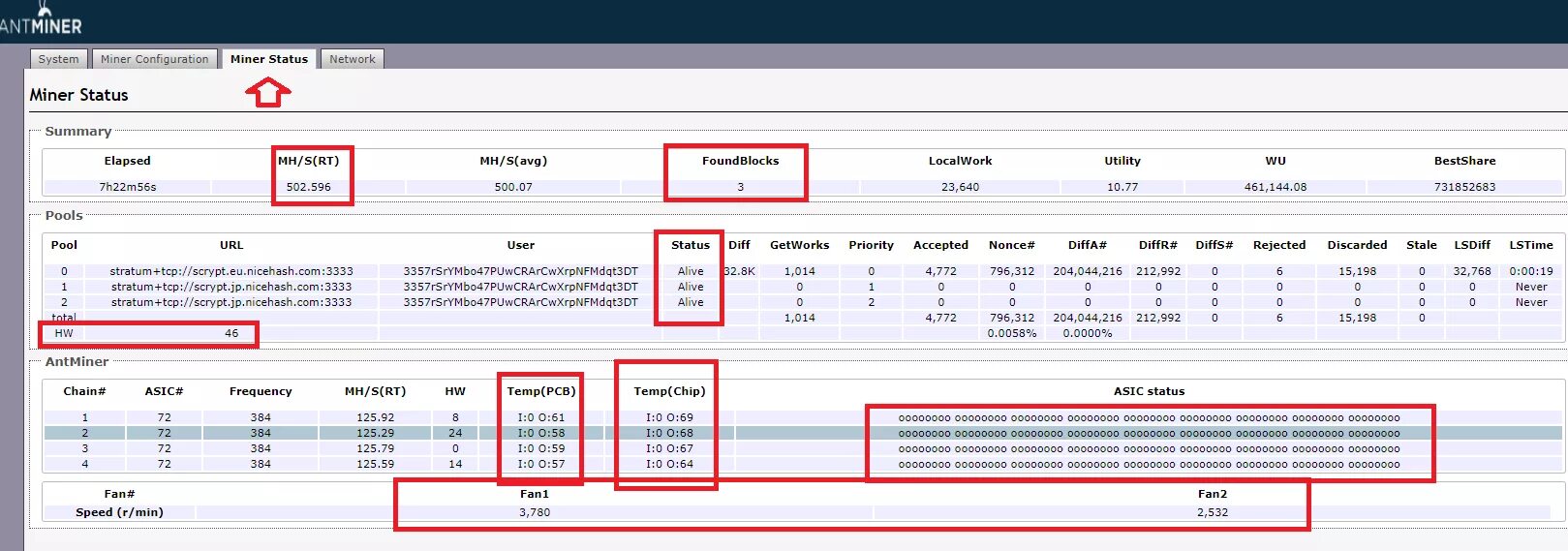Click Fan2 speed value 2,532
Viewport: 1568px width, 551px height.
pos(1213,512)
